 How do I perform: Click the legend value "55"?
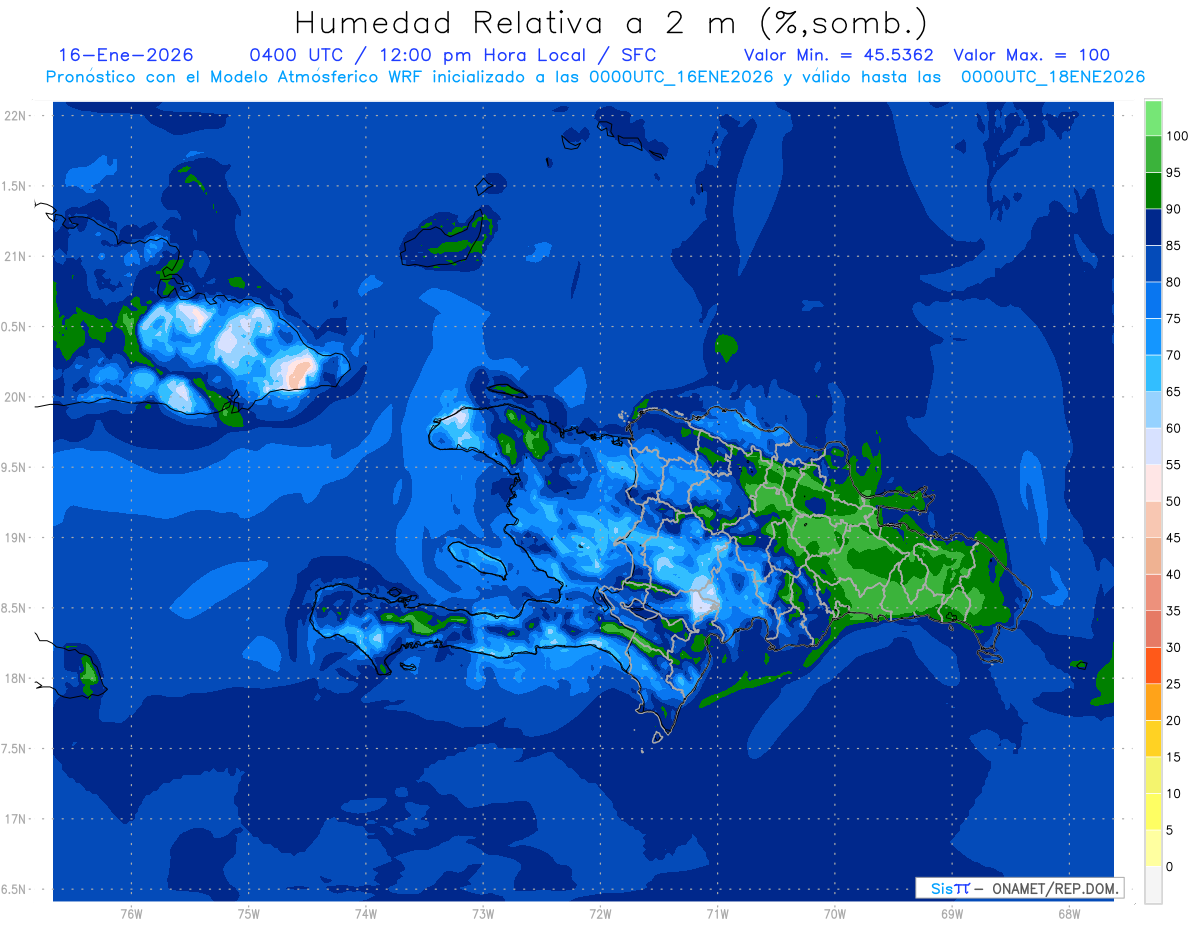1173,465
